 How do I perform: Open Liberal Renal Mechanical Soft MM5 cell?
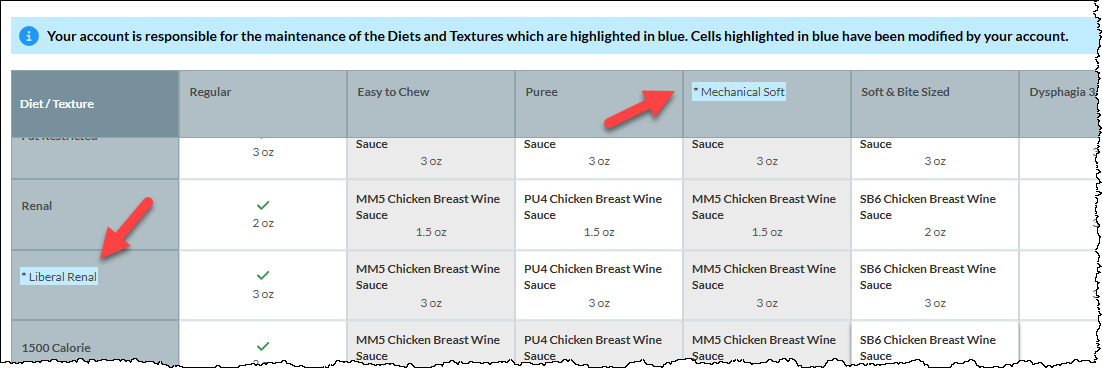click(767, 285)
